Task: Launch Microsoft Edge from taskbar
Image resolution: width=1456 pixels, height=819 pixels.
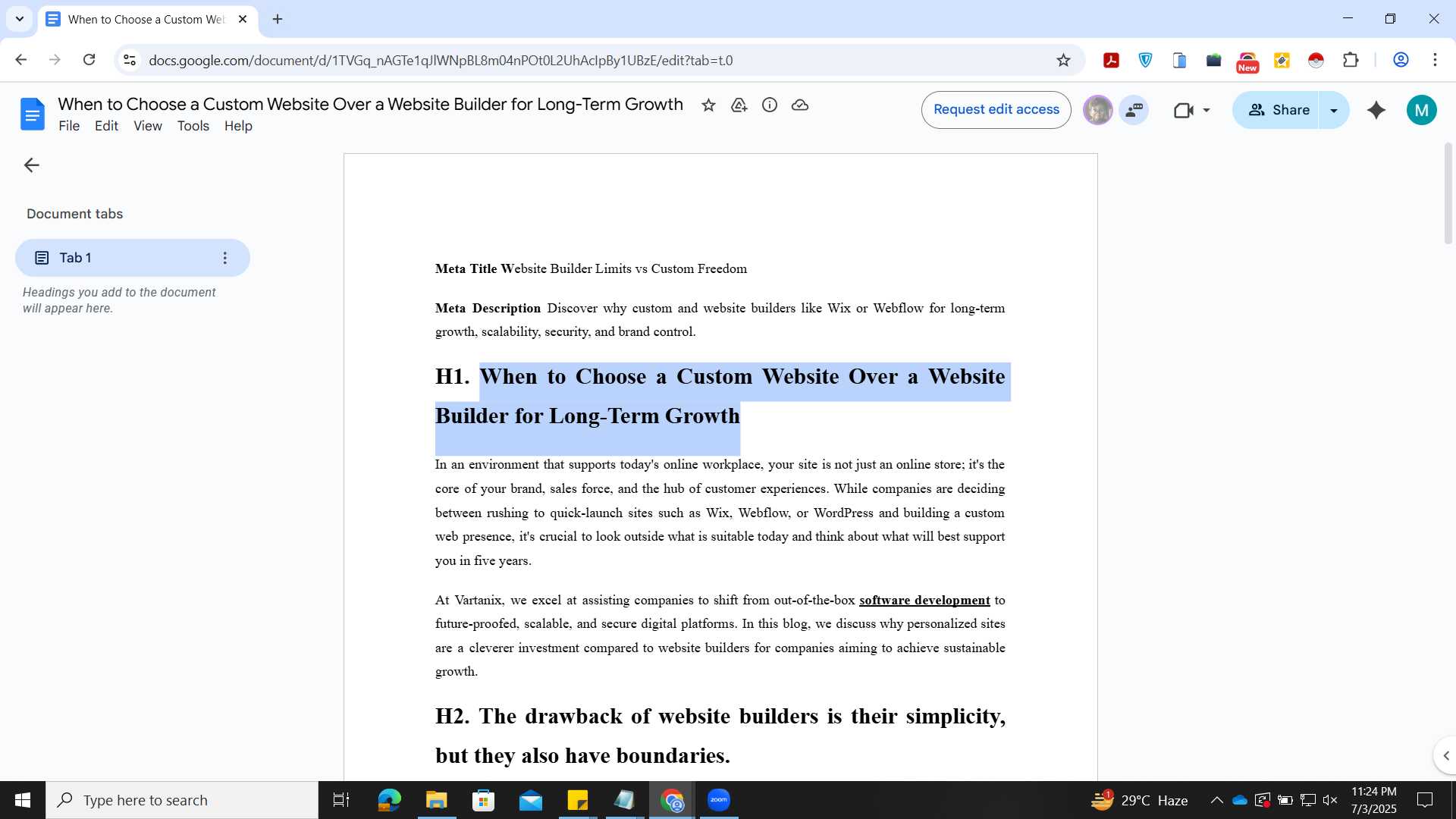Action: [389, 800]
